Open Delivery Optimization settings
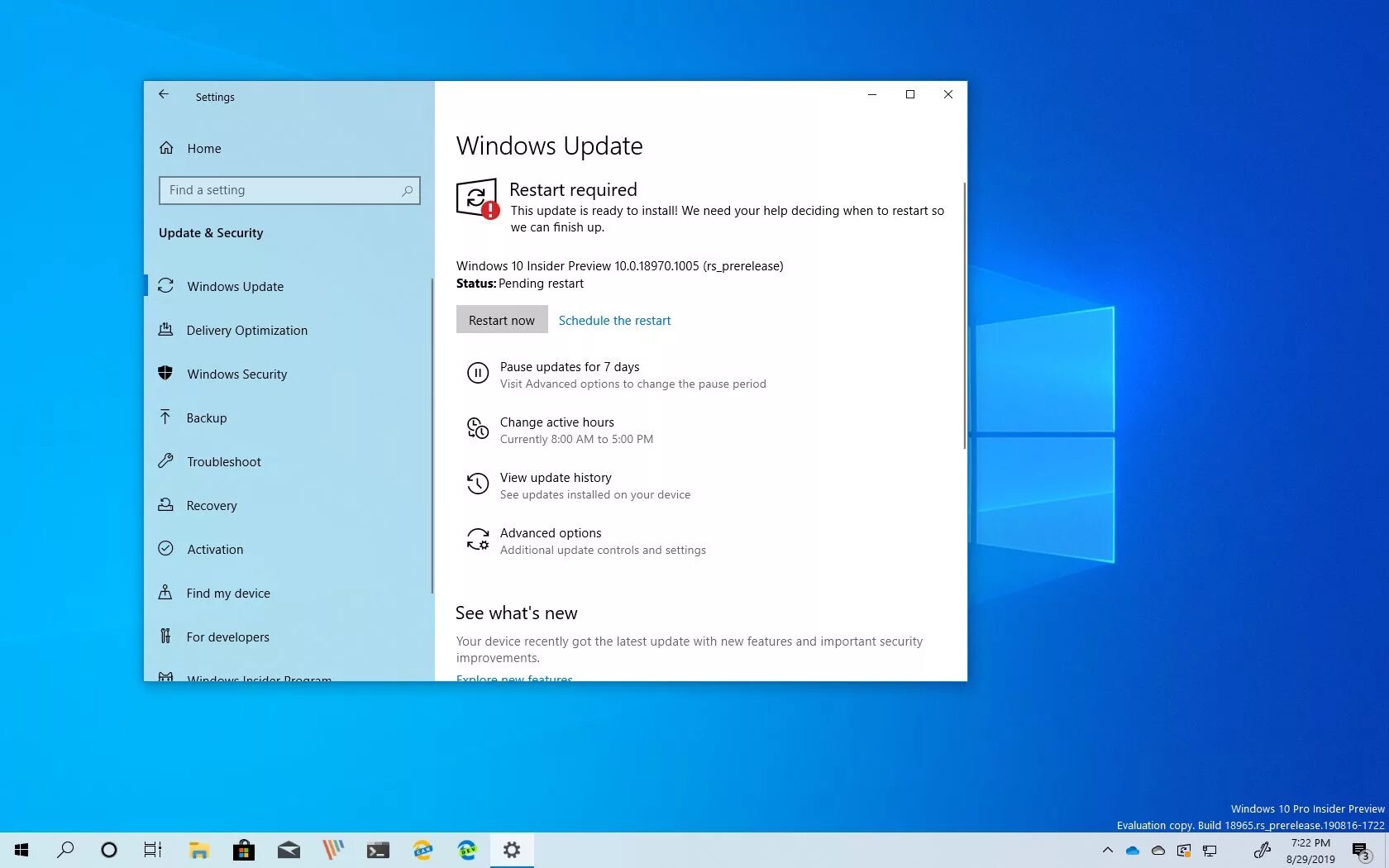Viewport: 1389px width, 868px height. tap(246, 330)
